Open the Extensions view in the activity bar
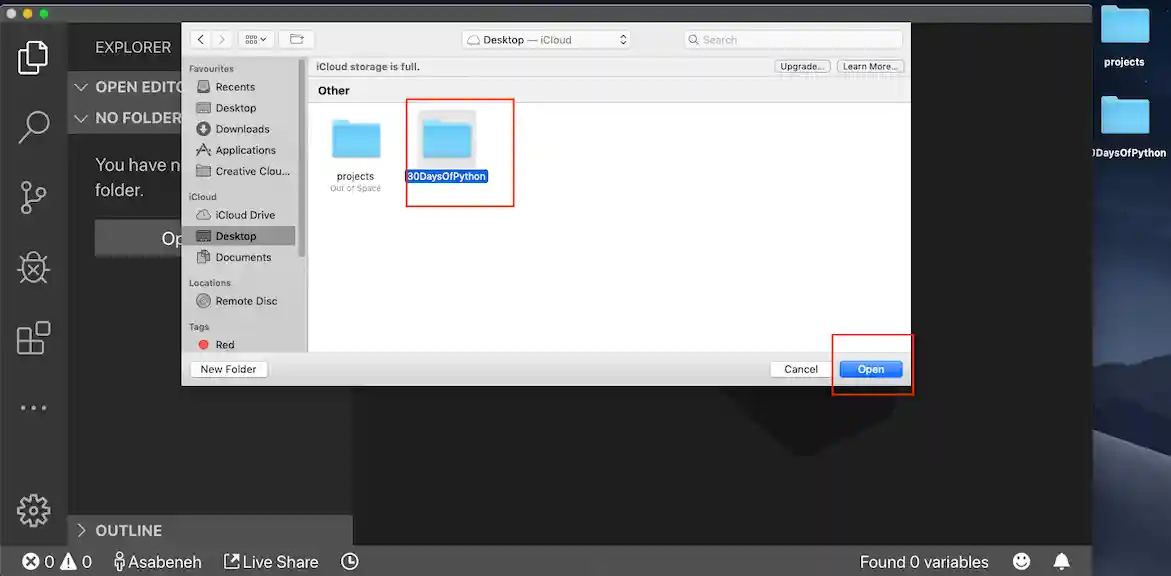 (x=33, y=338)
